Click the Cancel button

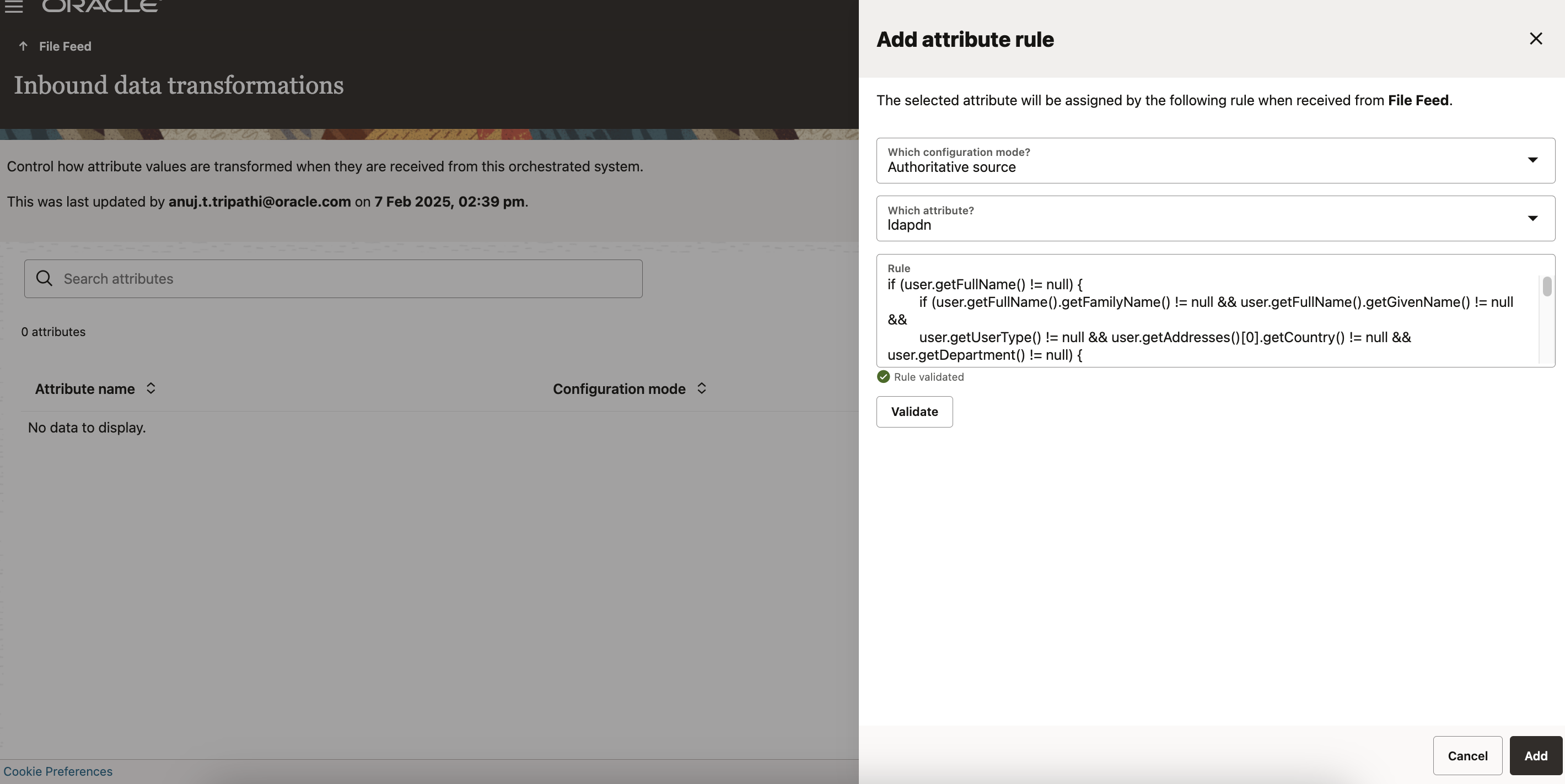pyautogui.click(x=1467, y=755)
